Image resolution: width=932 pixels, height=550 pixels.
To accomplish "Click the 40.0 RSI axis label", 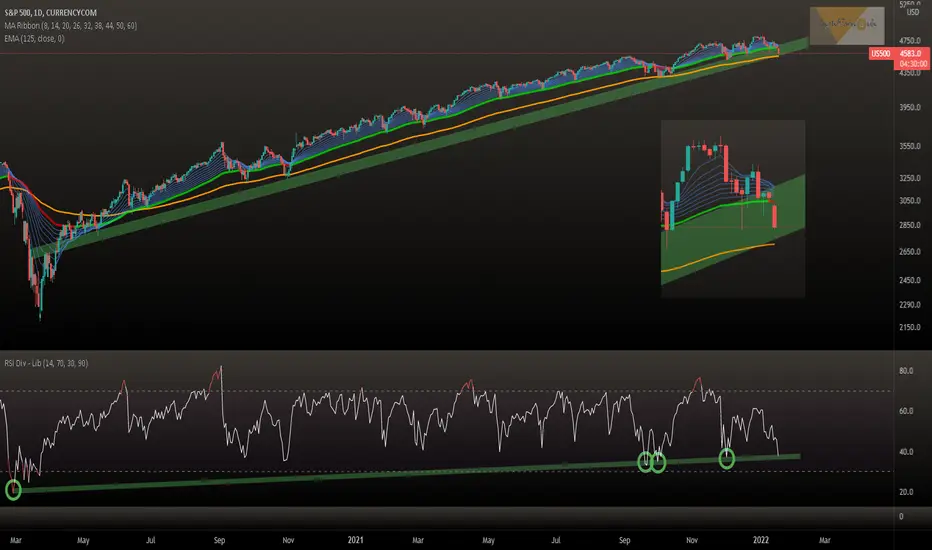I will click(906, 452).
